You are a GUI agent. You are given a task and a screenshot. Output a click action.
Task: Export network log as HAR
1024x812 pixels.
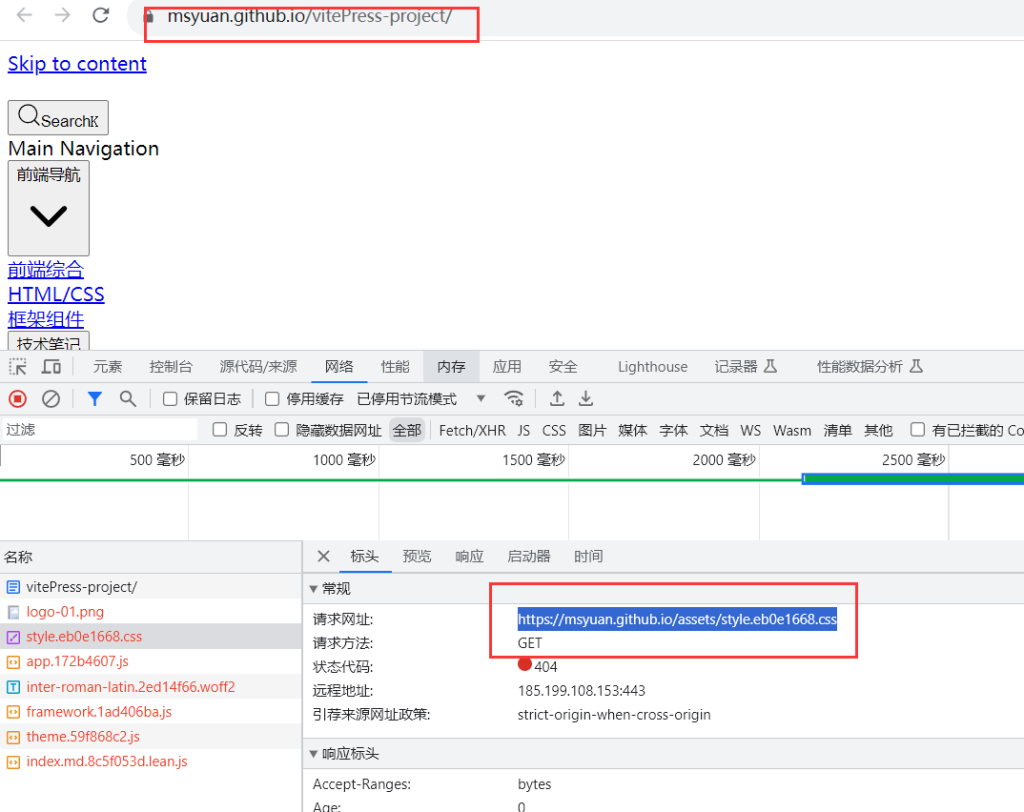click(586, 398)
